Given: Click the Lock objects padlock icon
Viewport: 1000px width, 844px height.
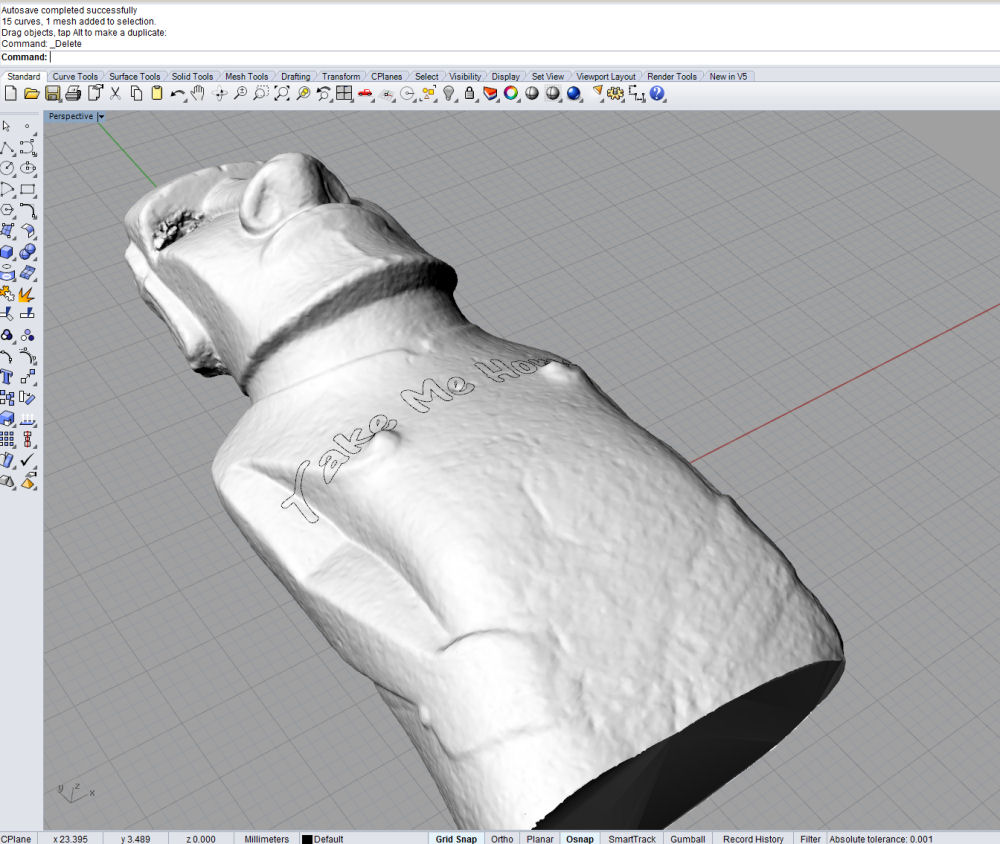Looking at the screenshot, I should [469, 93].
